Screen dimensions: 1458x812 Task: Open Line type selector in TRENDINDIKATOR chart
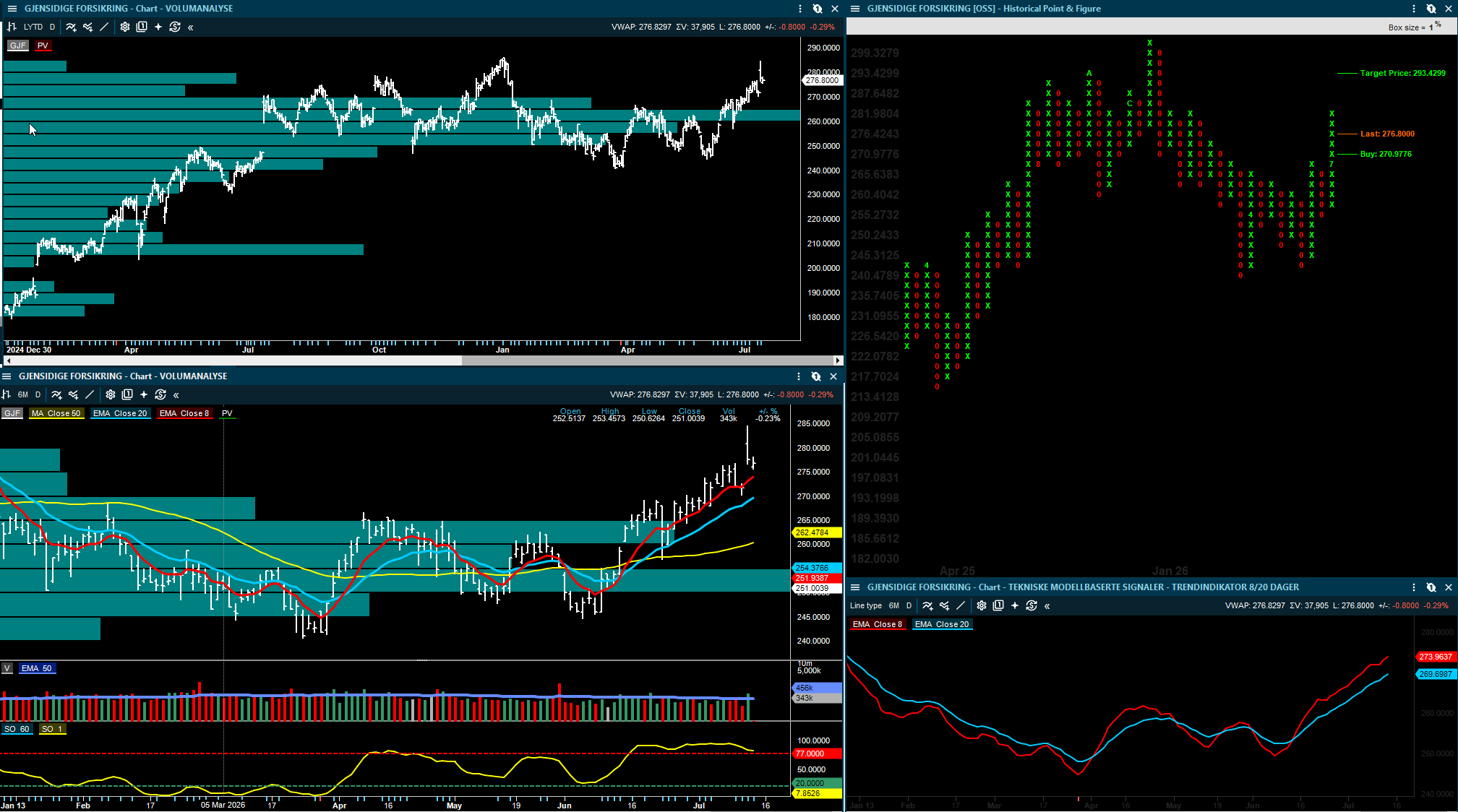[x=866, y=606]
